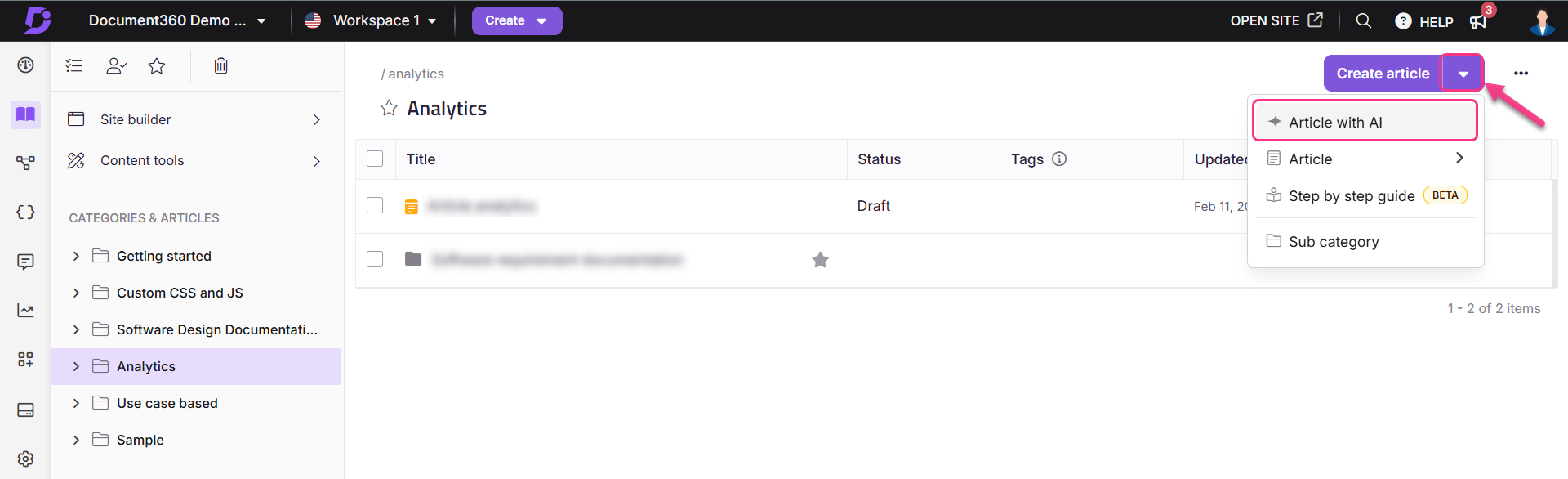The height and width of the screenshot is (479, 1568).
Task: Tick the checkbox for the Draft article row
Action: pyautogui.click(x=375, y=205)
